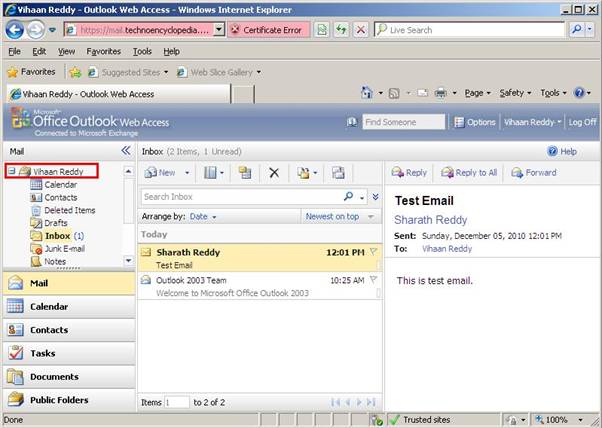Open the Search scope dropdown arrow
The width and height of the screenshot is (602, 428).
coord(362,197)
